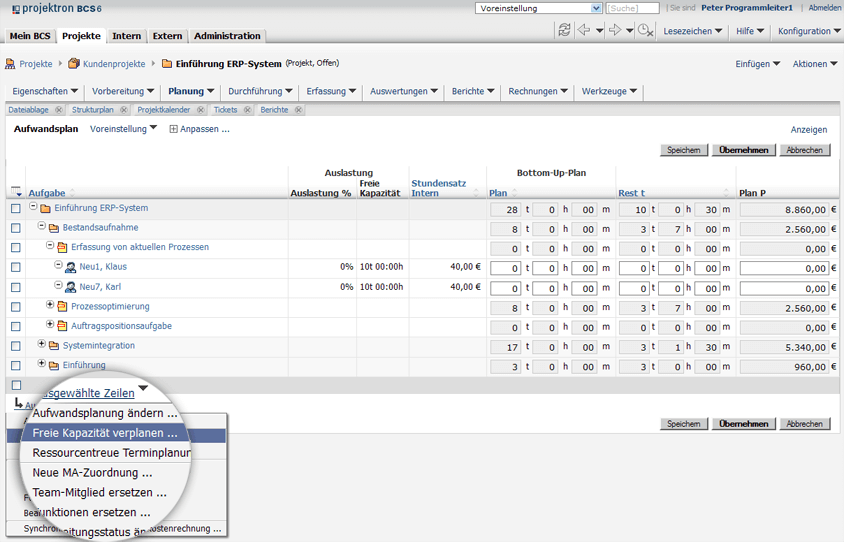Image resolution: width=844 pixels, height=542 pixels.
Task: Collapse the Bestandsaufnahme tree node
Action: [41, 226]
